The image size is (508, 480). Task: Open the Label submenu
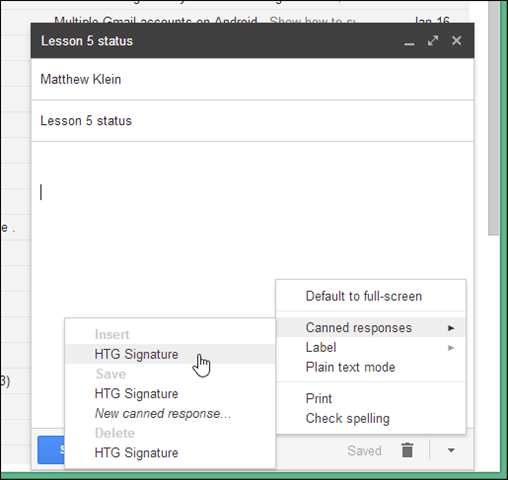click(371, 347)
